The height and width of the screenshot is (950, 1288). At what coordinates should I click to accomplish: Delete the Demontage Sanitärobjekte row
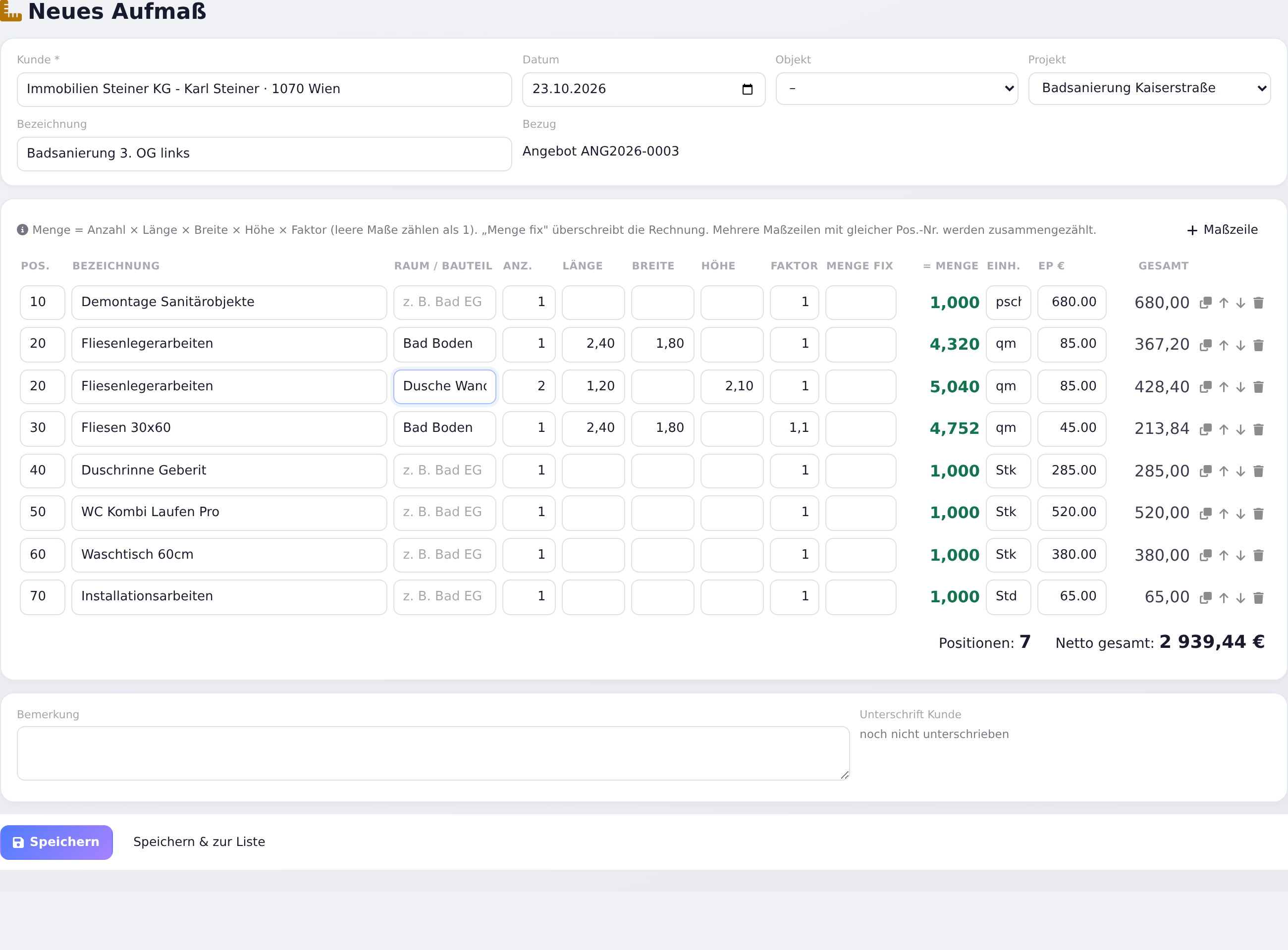click(x=1258, y=303)
